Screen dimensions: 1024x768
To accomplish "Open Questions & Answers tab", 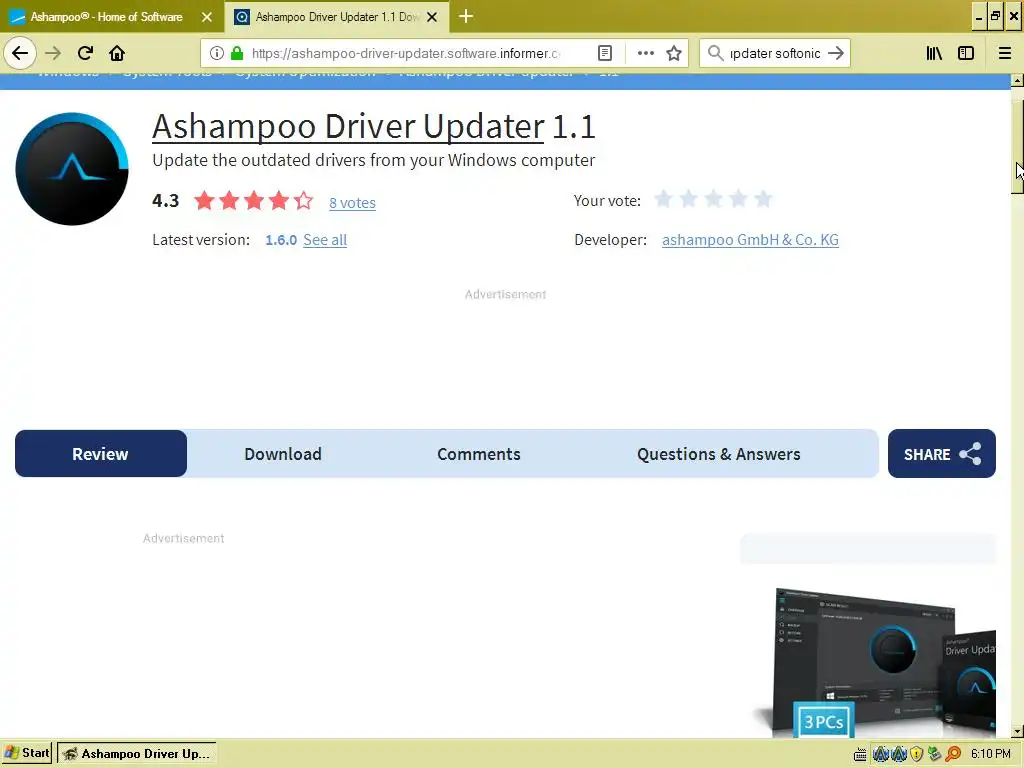I will coord(718,454).
